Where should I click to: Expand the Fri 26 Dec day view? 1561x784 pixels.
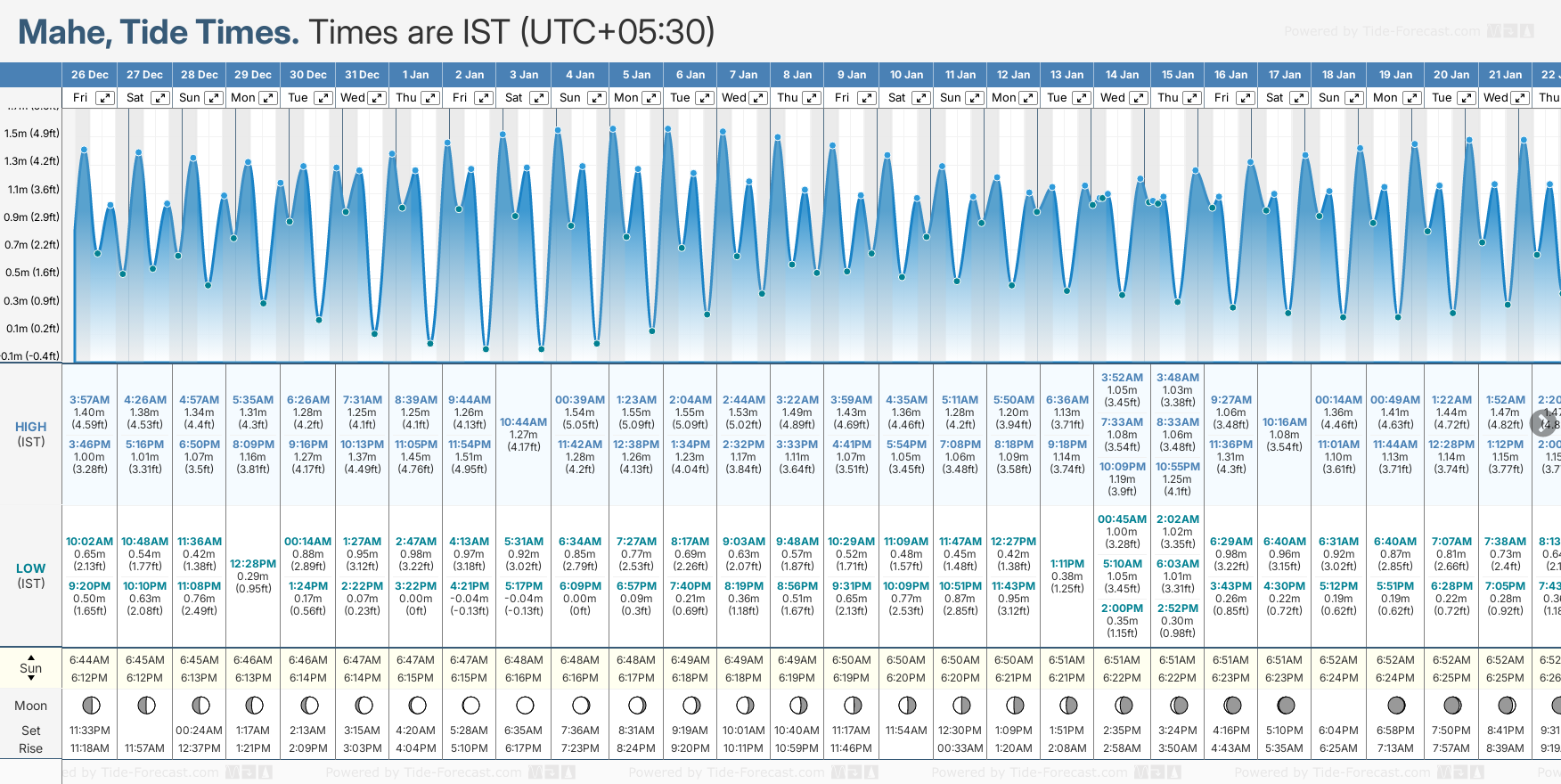click(105, 98)
